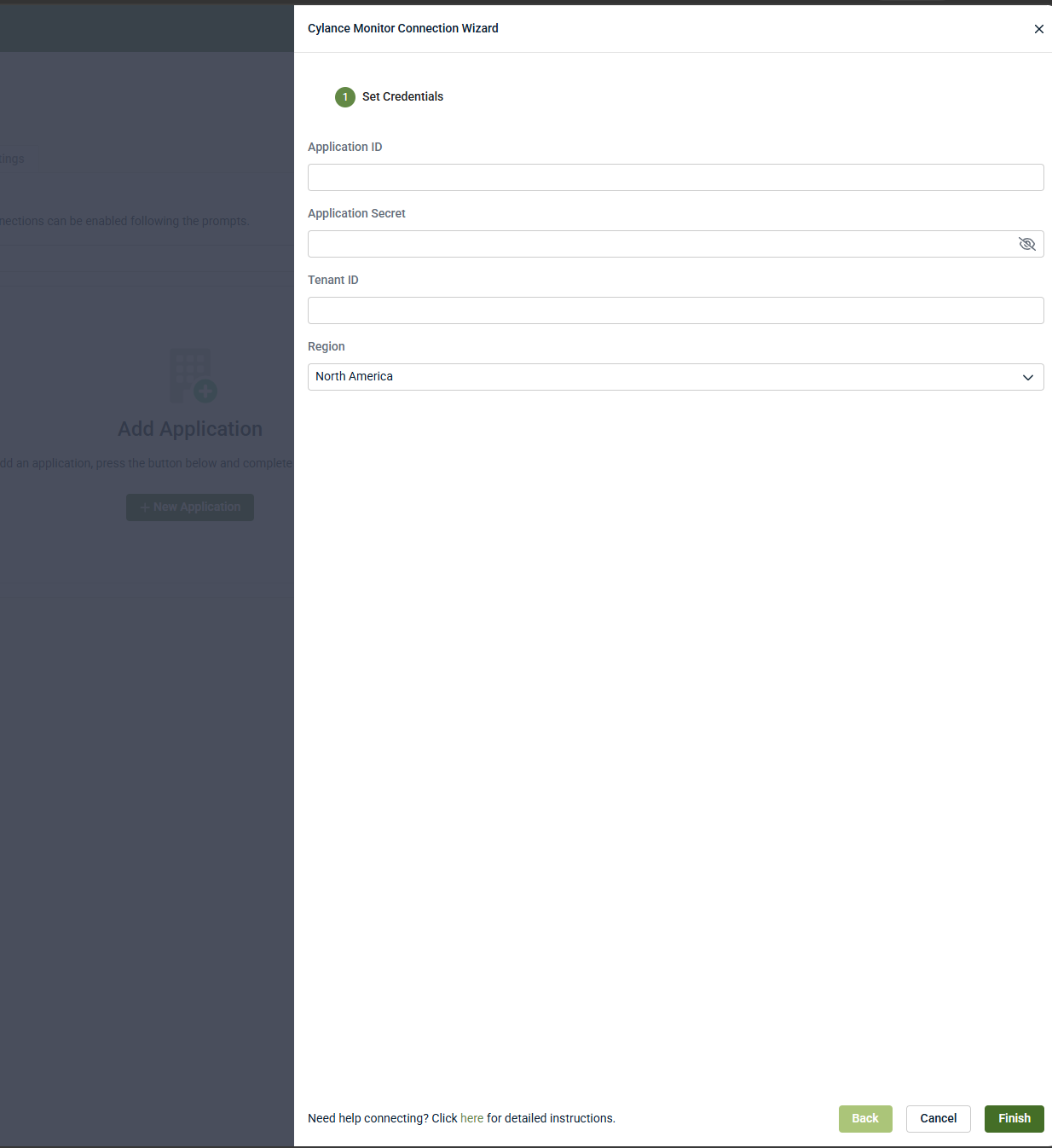Open the 'here' detailed instructions link
Image resolution: width=1052 pixels, height=1148 pixels.
pyautogui.click(x=471, y=1118)
